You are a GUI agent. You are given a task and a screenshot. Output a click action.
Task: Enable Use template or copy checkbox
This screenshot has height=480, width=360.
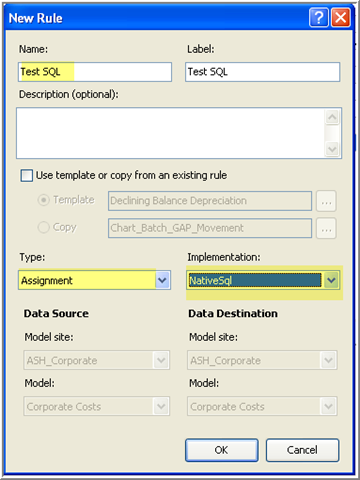click(27, 175)
